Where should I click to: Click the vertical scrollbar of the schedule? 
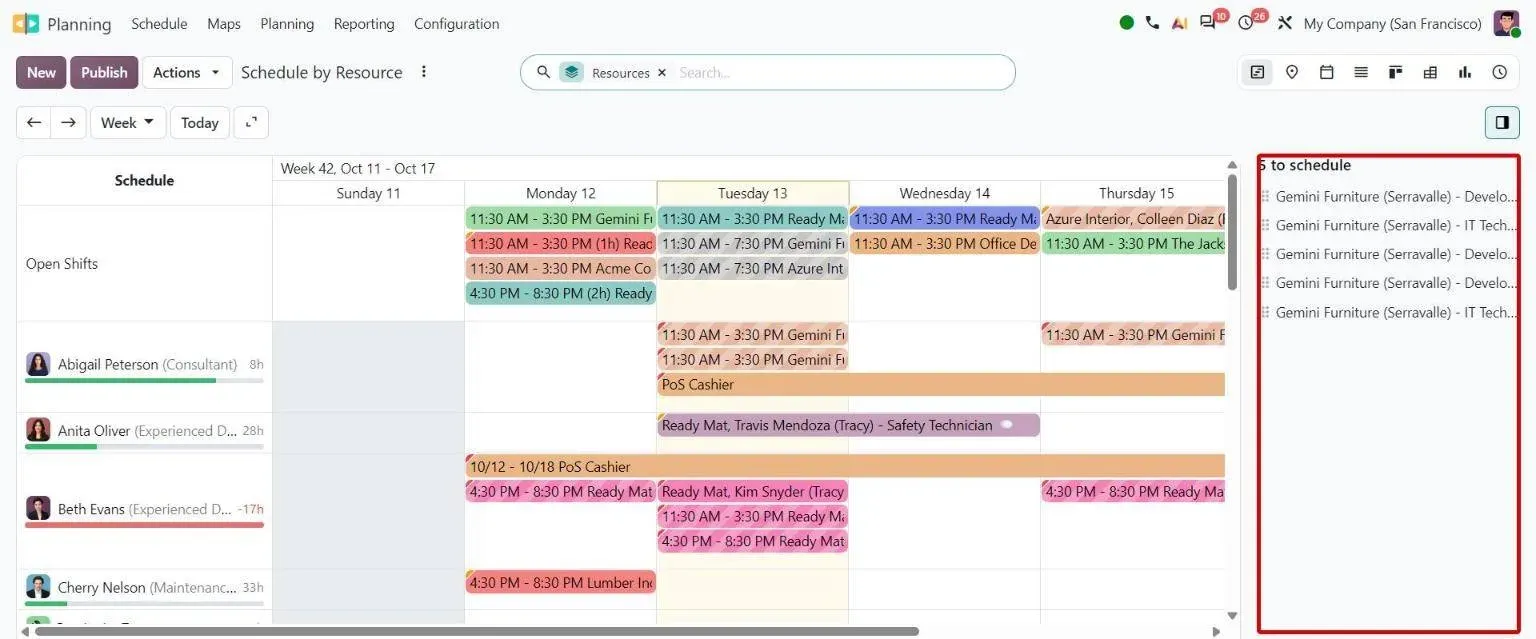tap(1232, 231)
